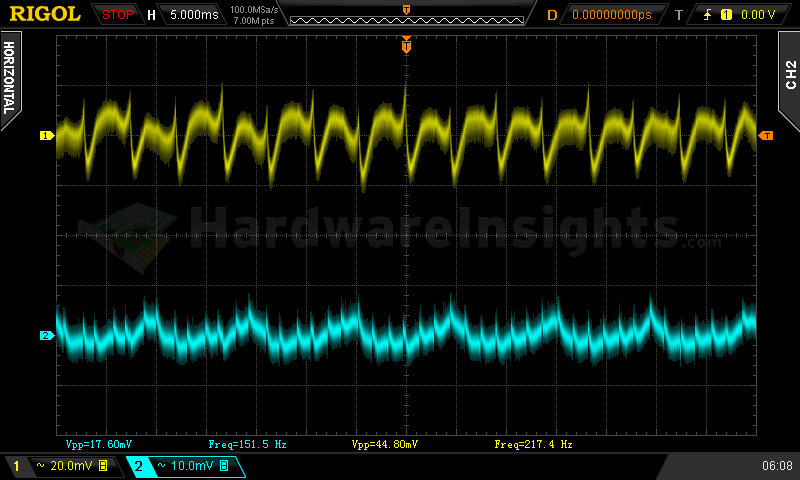Click the trigger level 0.00 V readout
800x480 pixels.
coord(758,15)
